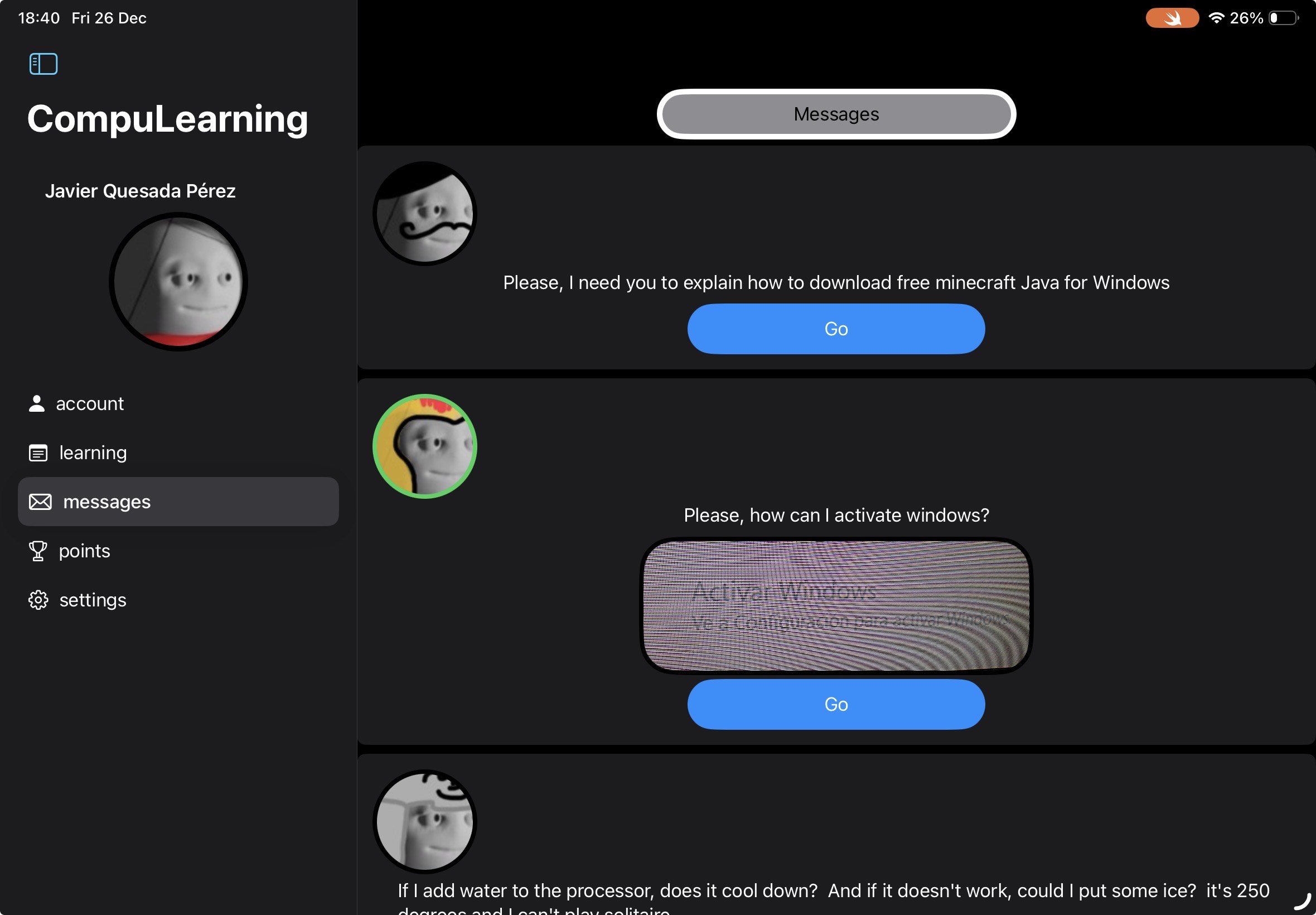Click the gear icon for settings
Screen dimensions: 1316x915
click(x=38, y=600)
